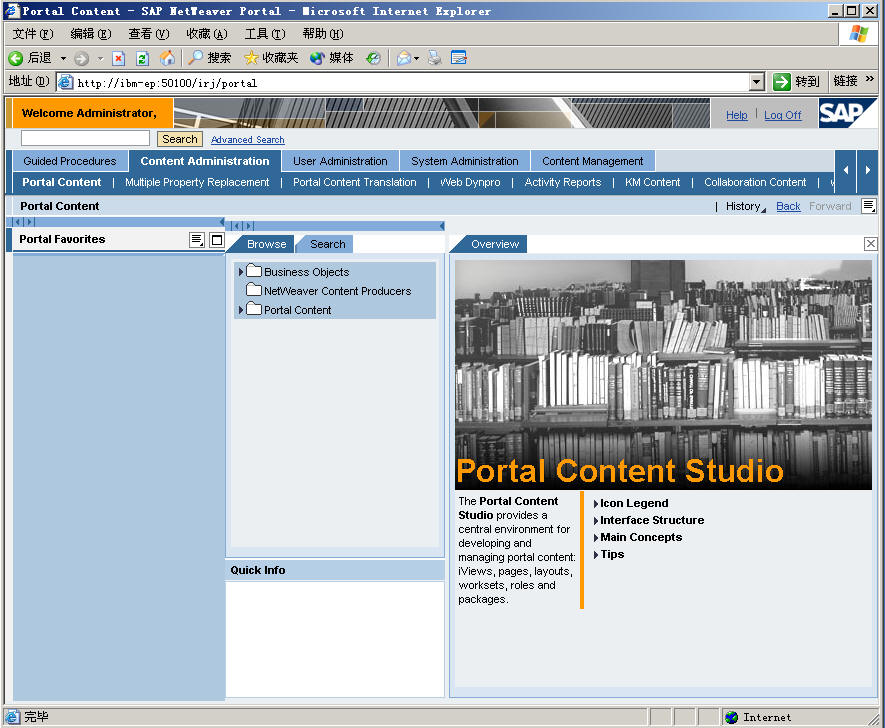Open the Back button history dropdown
The height and width of the screenshot is (728, 885).
(x=63, y=58)
